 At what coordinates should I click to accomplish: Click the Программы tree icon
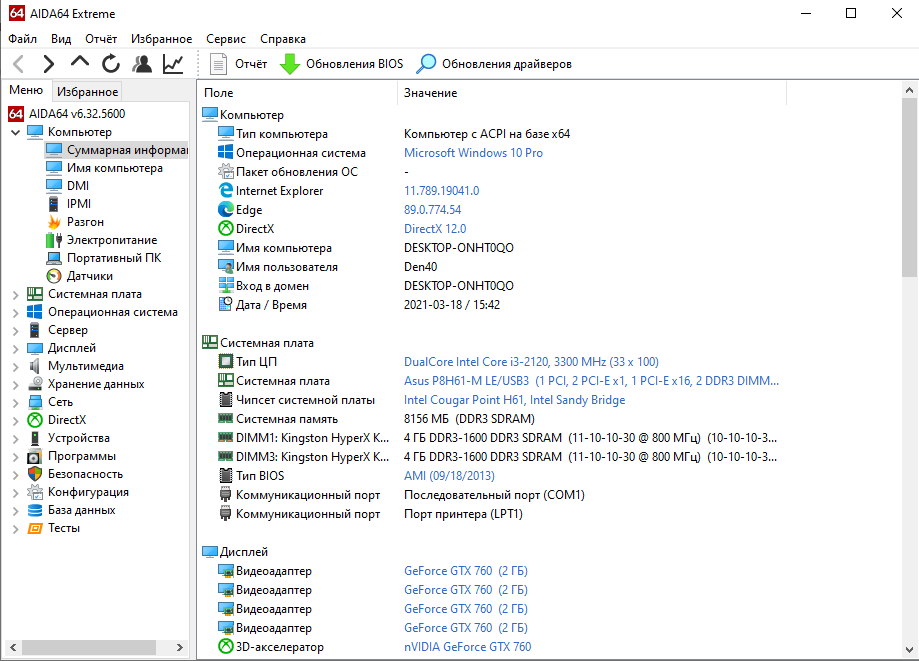[35, 456]
